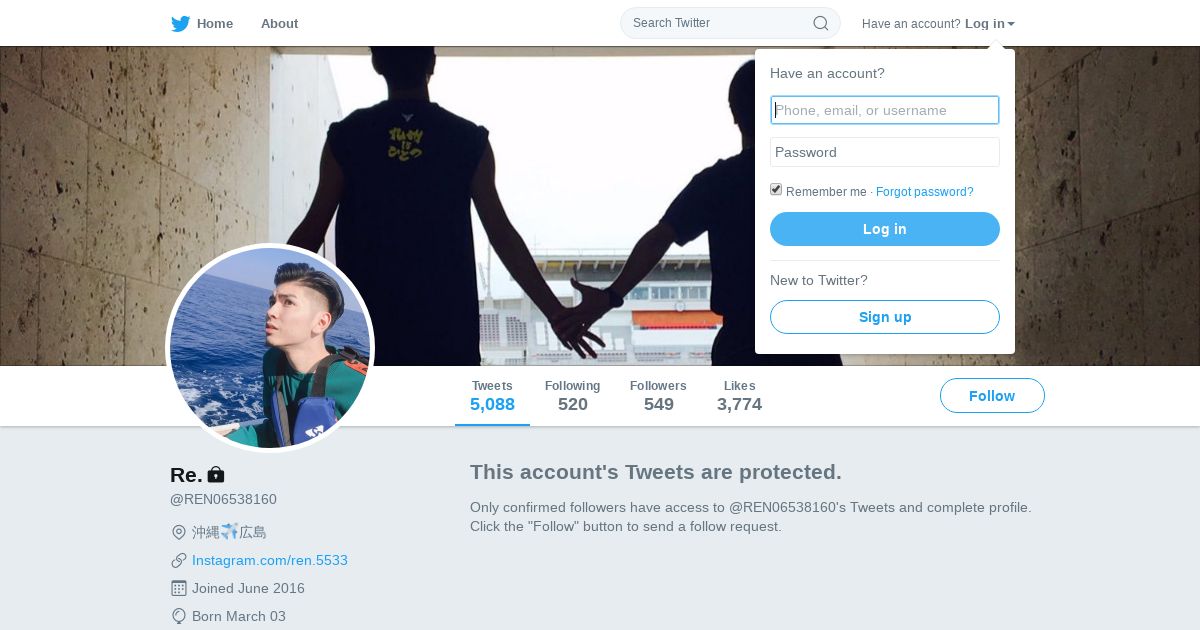Open the About menu item
The image size is (1200, 630).
pyautogui.click(x=279, y=24)
